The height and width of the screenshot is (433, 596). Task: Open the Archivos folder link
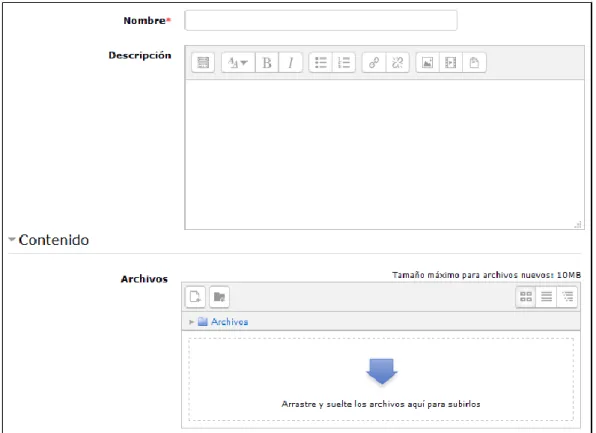229,322
